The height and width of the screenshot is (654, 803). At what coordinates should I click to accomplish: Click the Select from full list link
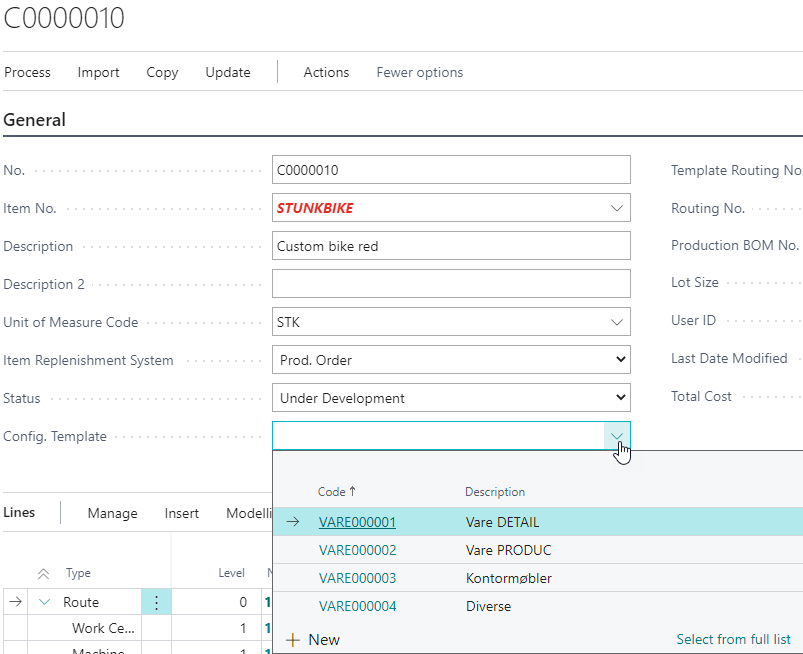pos(733,639)
